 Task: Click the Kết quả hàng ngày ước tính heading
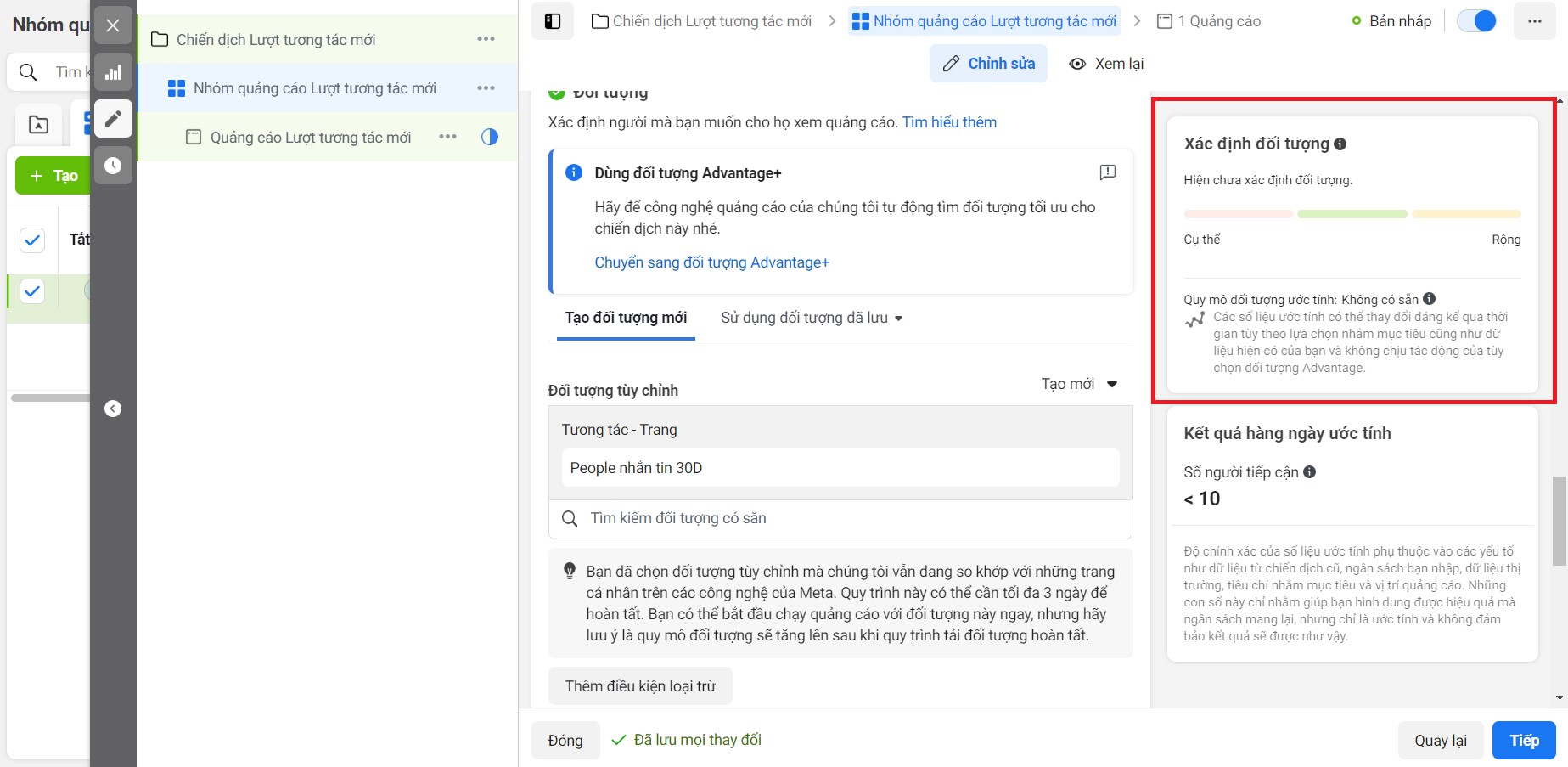1287,433
